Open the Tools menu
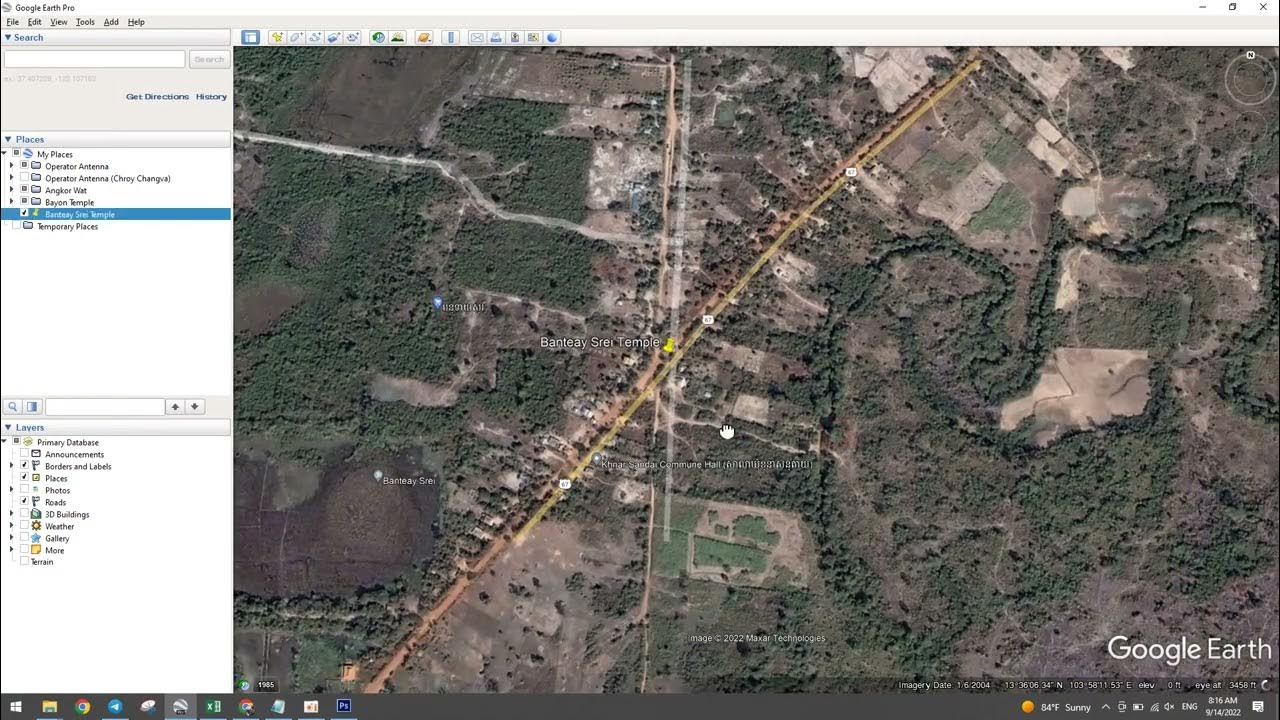1280x720 pixels. coord(85,22)
